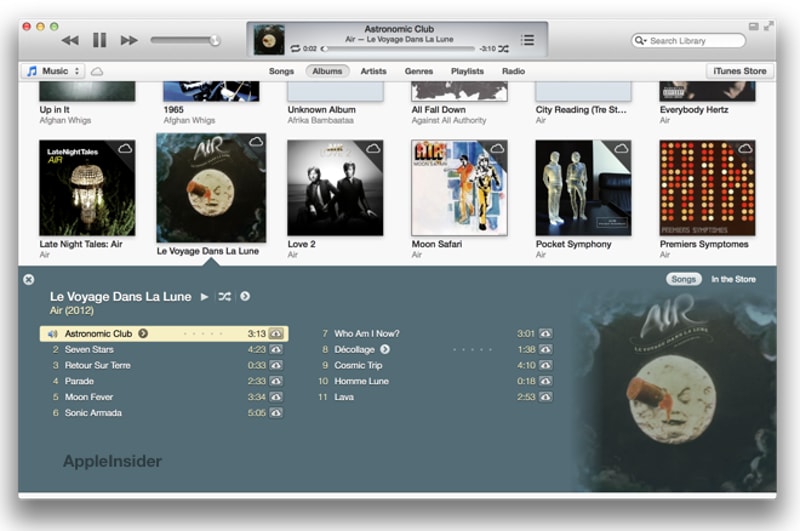
Task: Click the iCloud badge on Le Voyage Dans La Lune cover
Action: coord(256,141)
